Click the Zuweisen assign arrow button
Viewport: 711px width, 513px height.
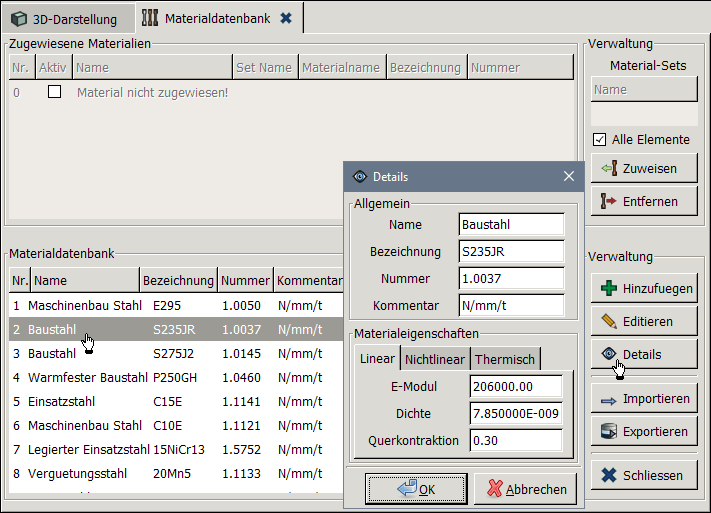[x=643, y=169]
